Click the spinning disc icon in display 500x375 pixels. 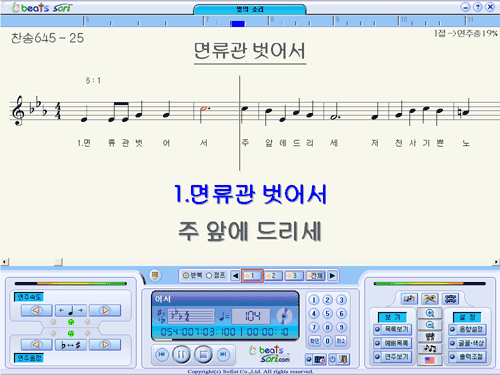tap(284, 316)
